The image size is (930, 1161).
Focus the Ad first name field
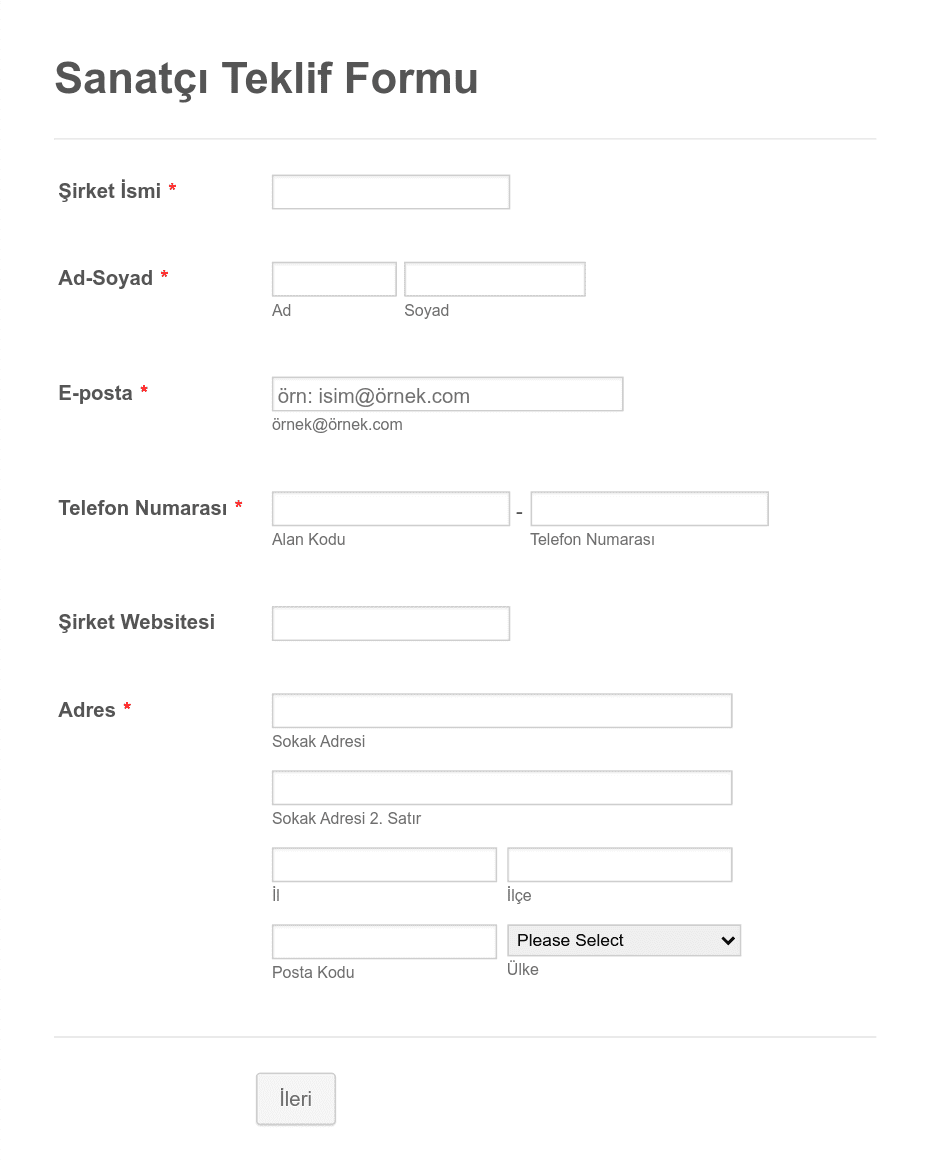tap(334, 279)
